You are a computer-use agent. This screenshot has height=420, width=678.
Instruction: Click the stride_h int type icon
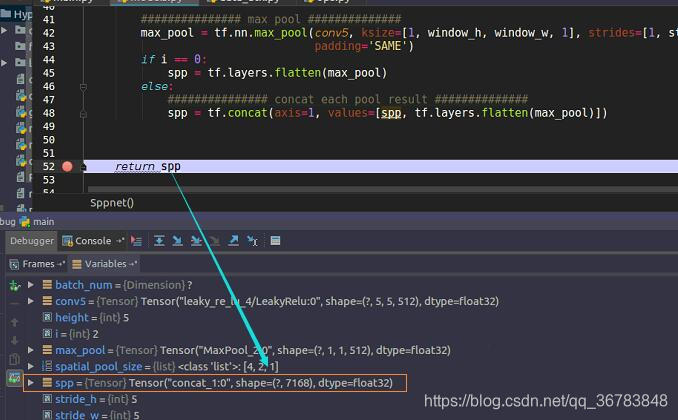47,399
